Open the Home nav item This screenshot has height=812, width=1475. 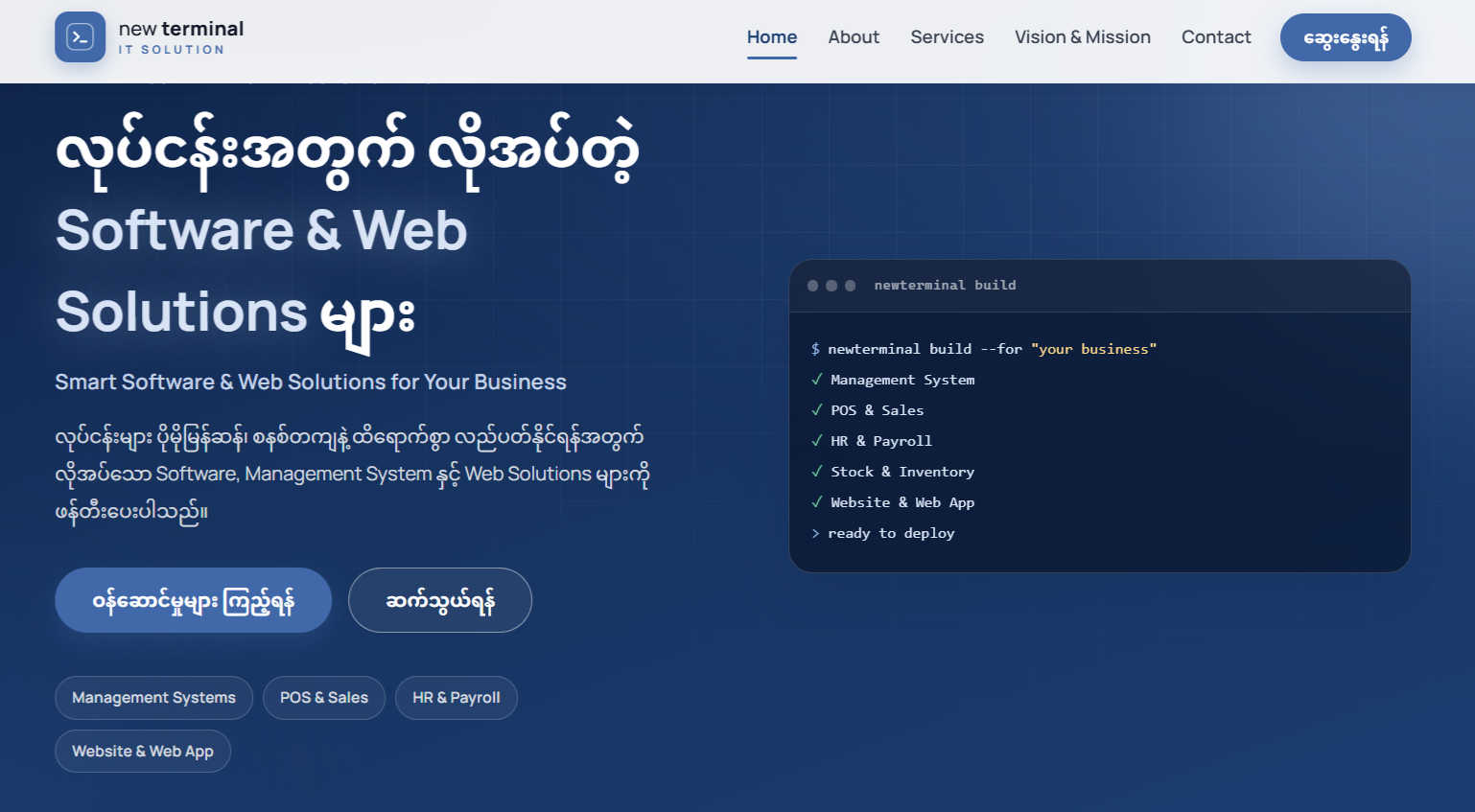pyautogui.click(x=772, y=37)
